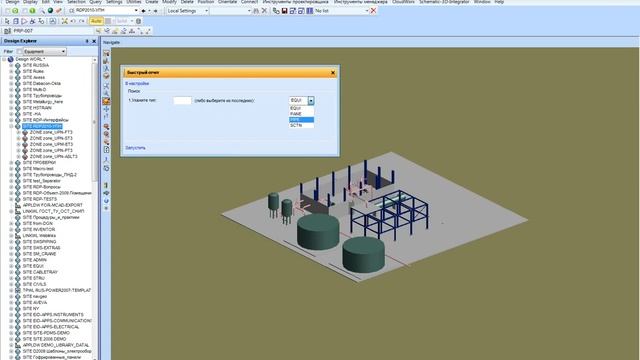Select SITE Macro-test in the tree
The height and width of the screenshot is (360, 640).
click(38, 169)
